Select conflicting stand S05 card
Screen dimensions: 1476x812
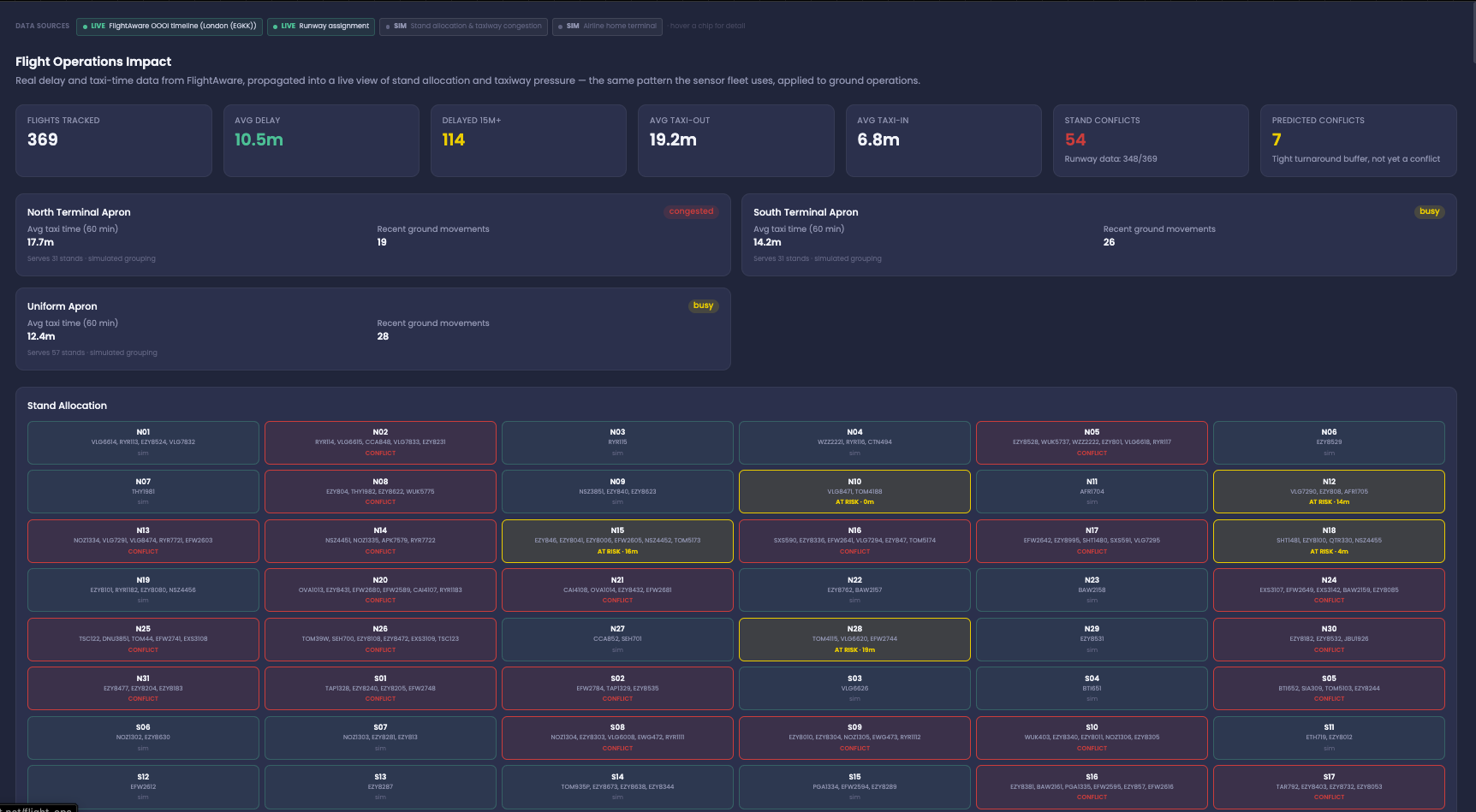click(1329, 689)
